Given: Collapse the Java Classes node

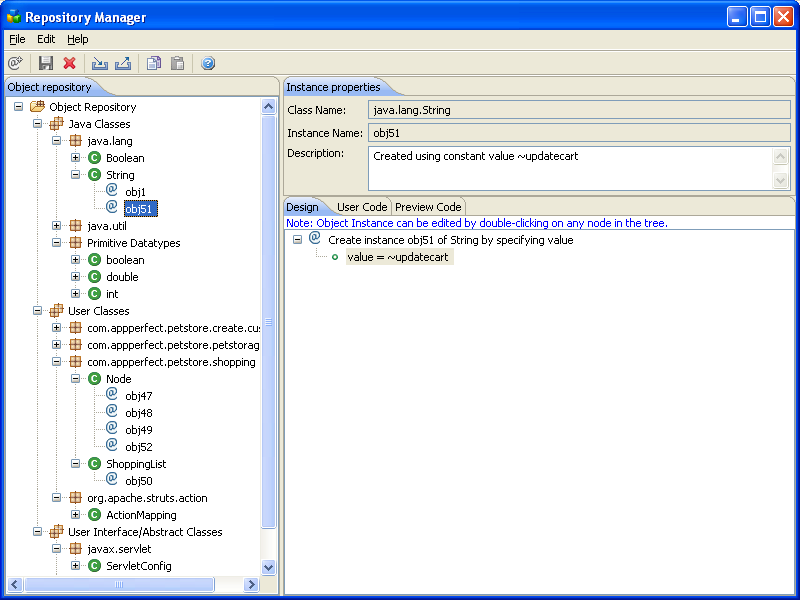Looking at the screenshot, I should 37,123.
